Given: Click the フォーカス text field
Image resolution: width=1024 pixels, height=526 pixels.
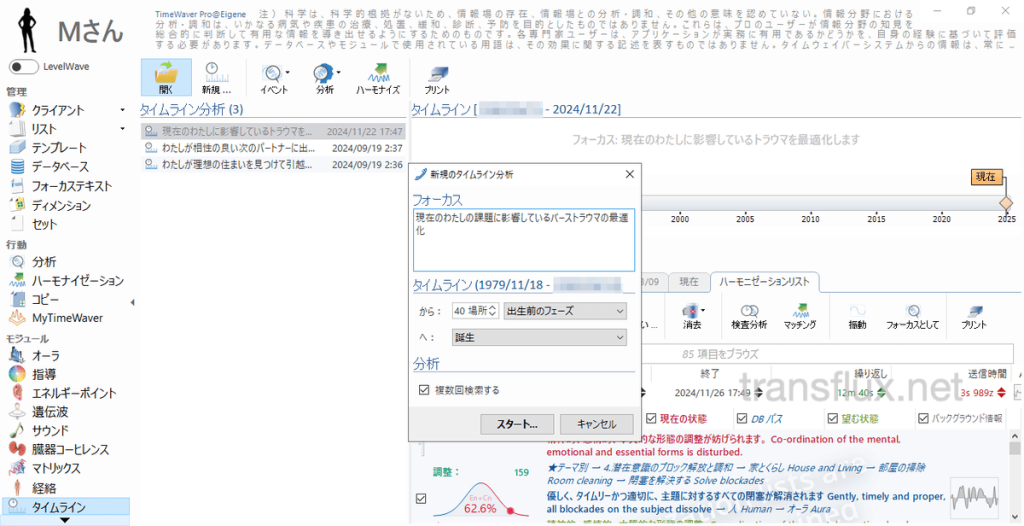Looking at the screenshot, I should pos(524,240).
